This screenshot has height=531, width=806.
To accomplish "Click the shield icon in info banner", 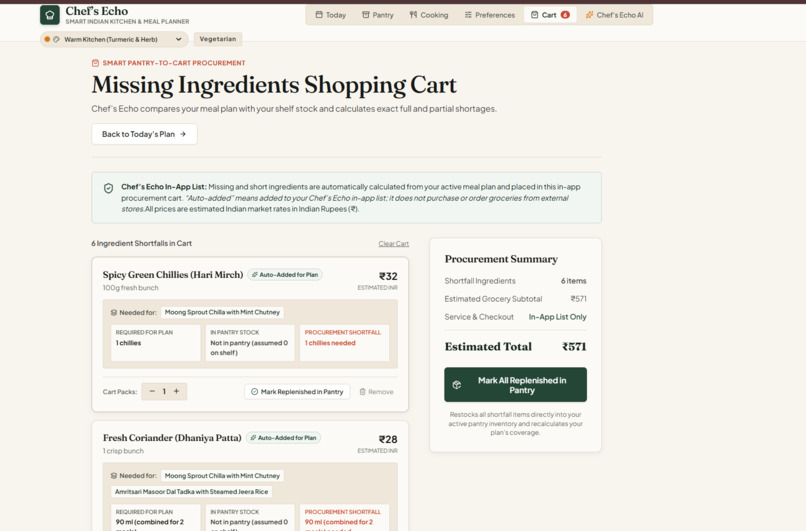I will [x=108, y=188].
